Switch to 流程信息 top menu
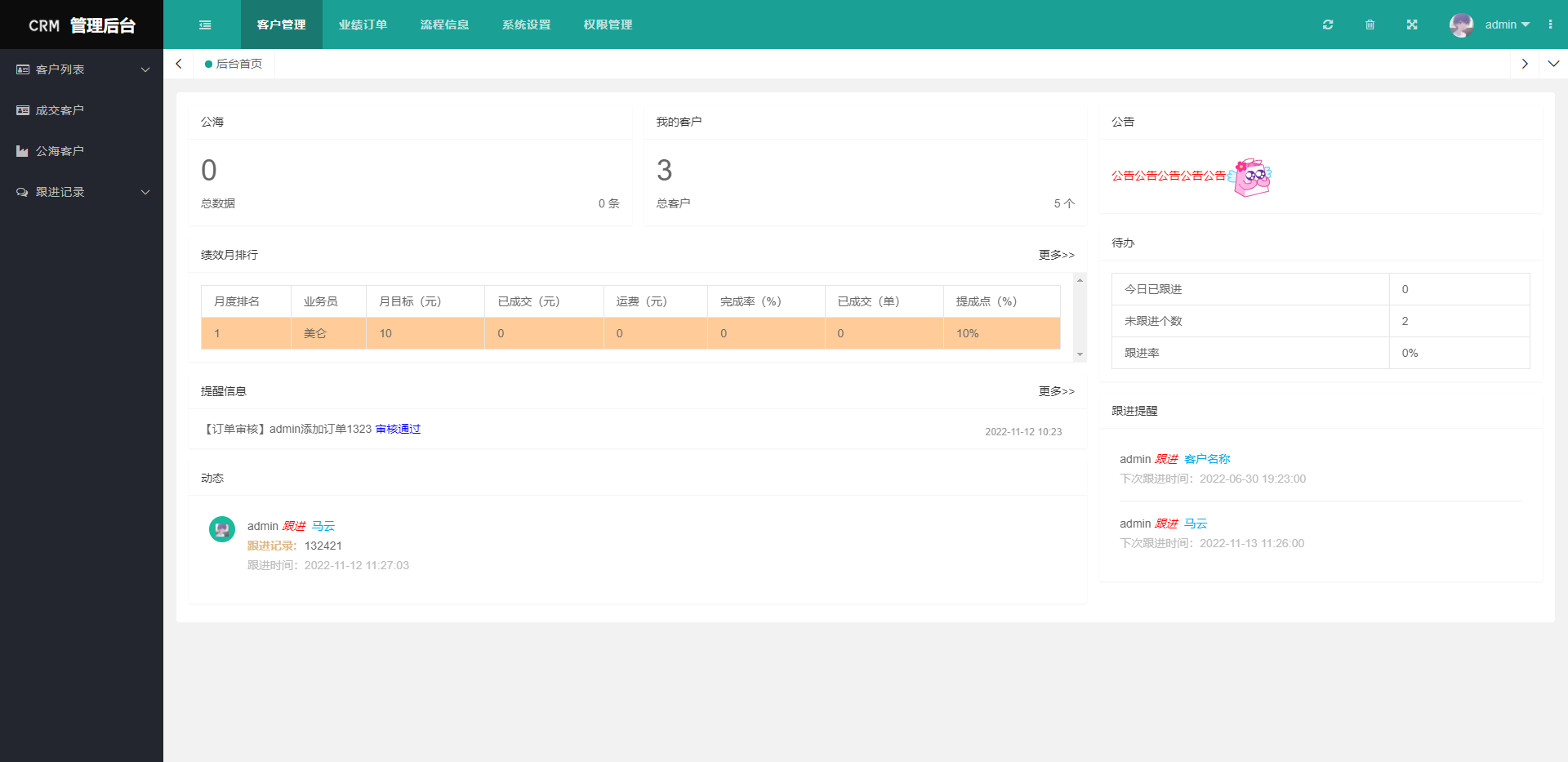This screenshot has height=762, width=1568. (445, 25)
